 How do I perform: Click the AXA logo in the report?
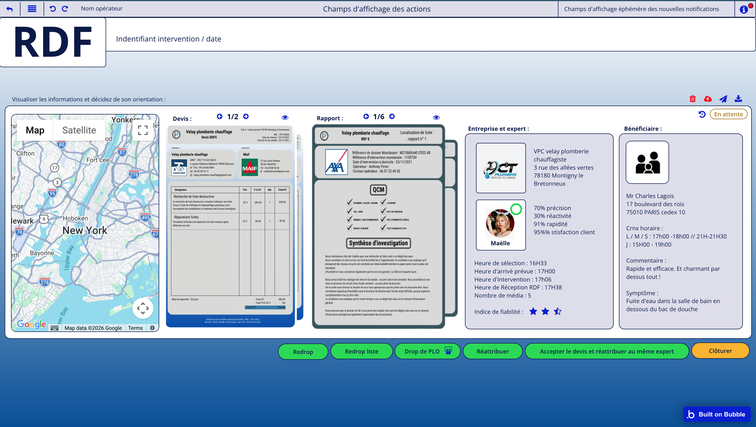(336, 161)
